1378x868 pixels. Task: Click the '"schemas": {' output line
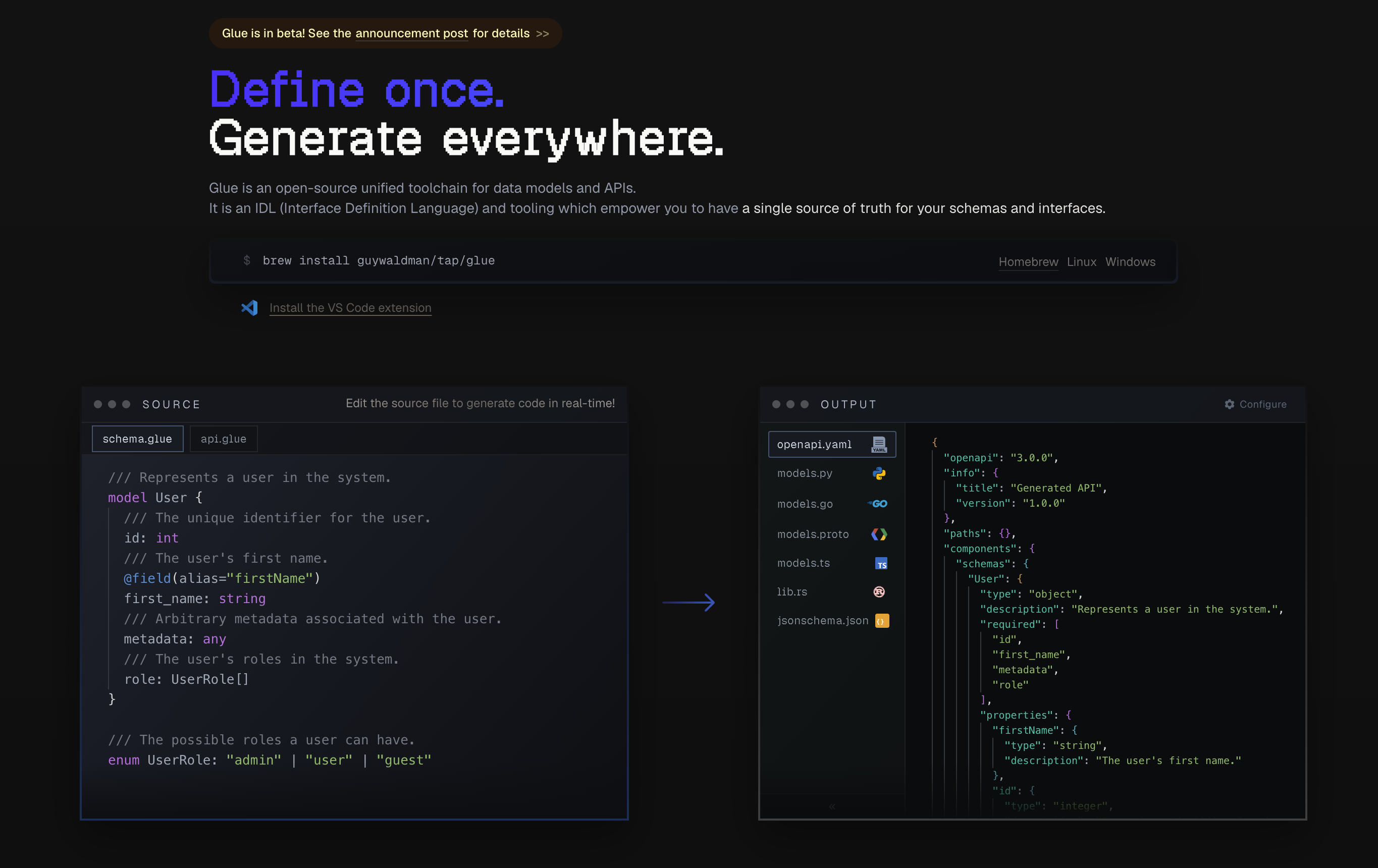pos(992,564)
